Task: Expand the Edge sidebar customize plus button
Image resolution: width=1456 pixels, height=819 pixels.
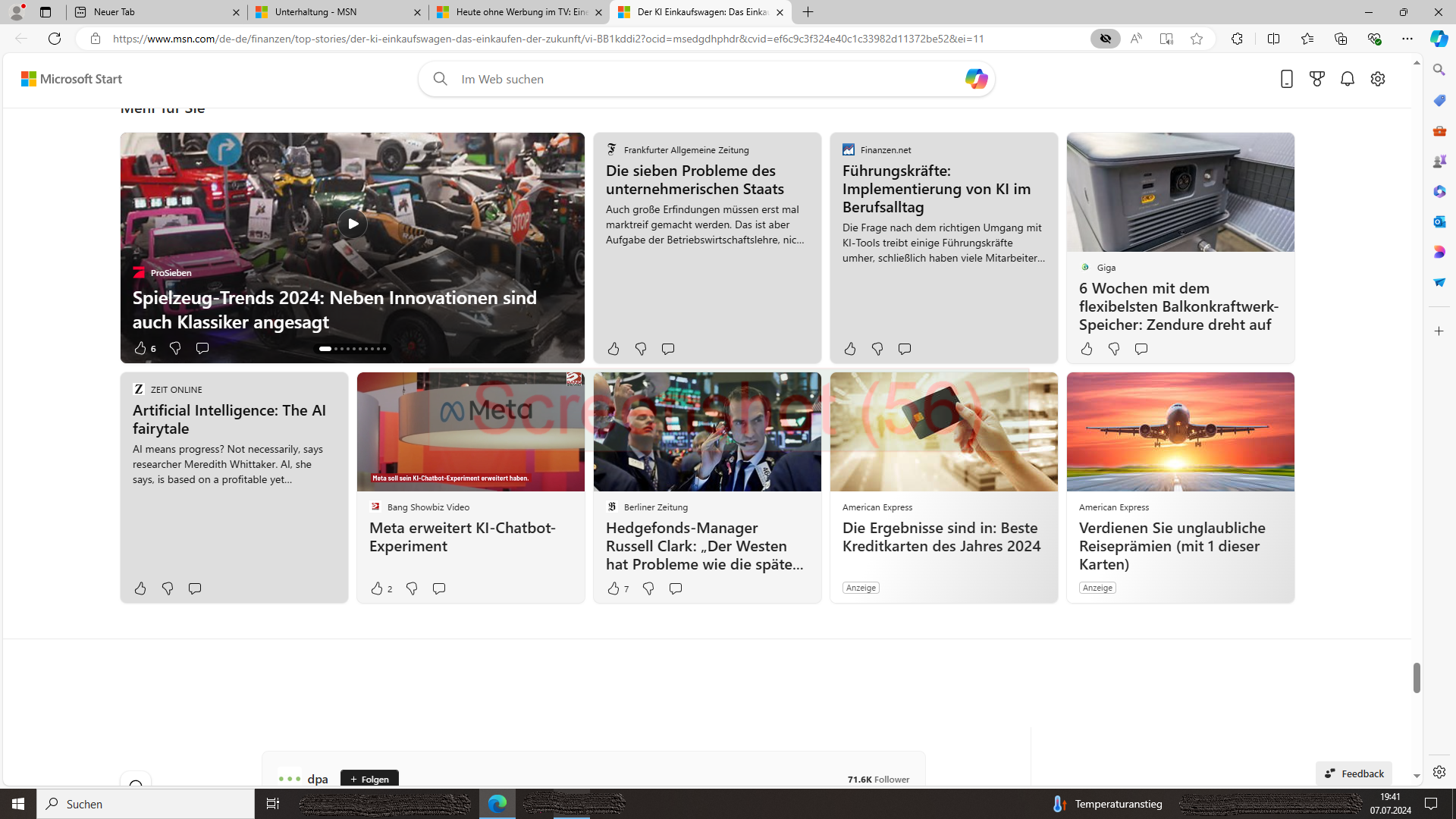Action: 1439,331
